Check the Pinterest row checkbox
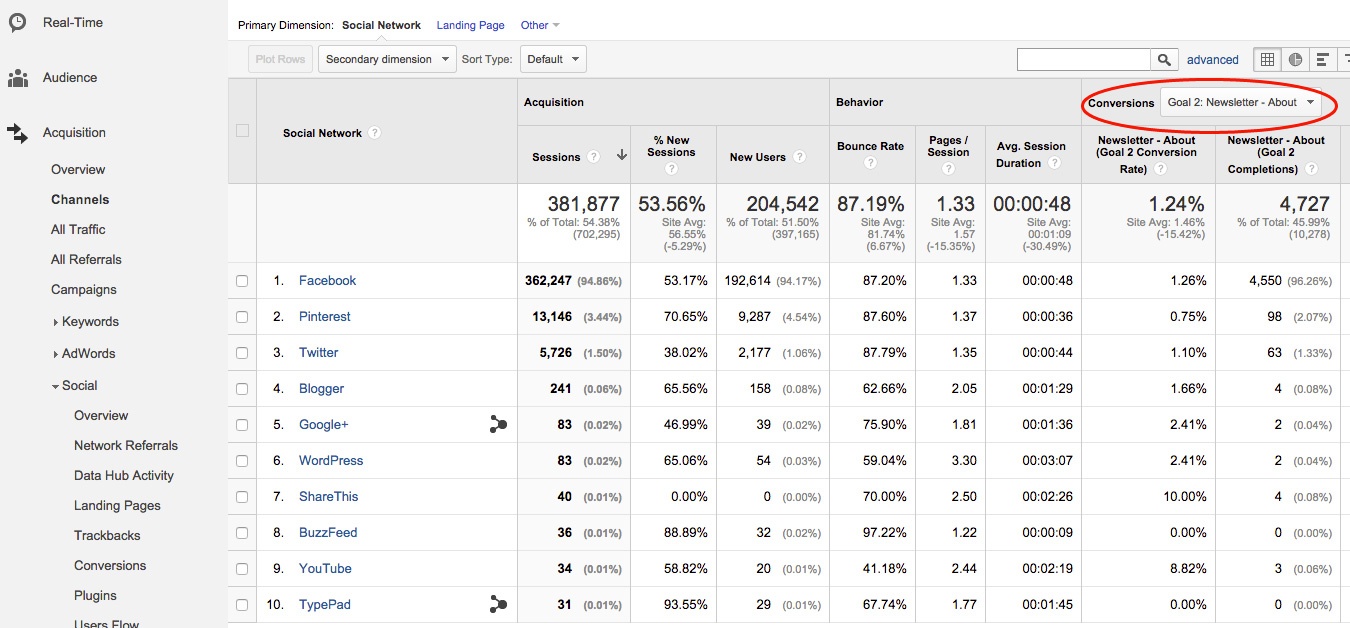 pyautogui.click(x=242, y=316)
